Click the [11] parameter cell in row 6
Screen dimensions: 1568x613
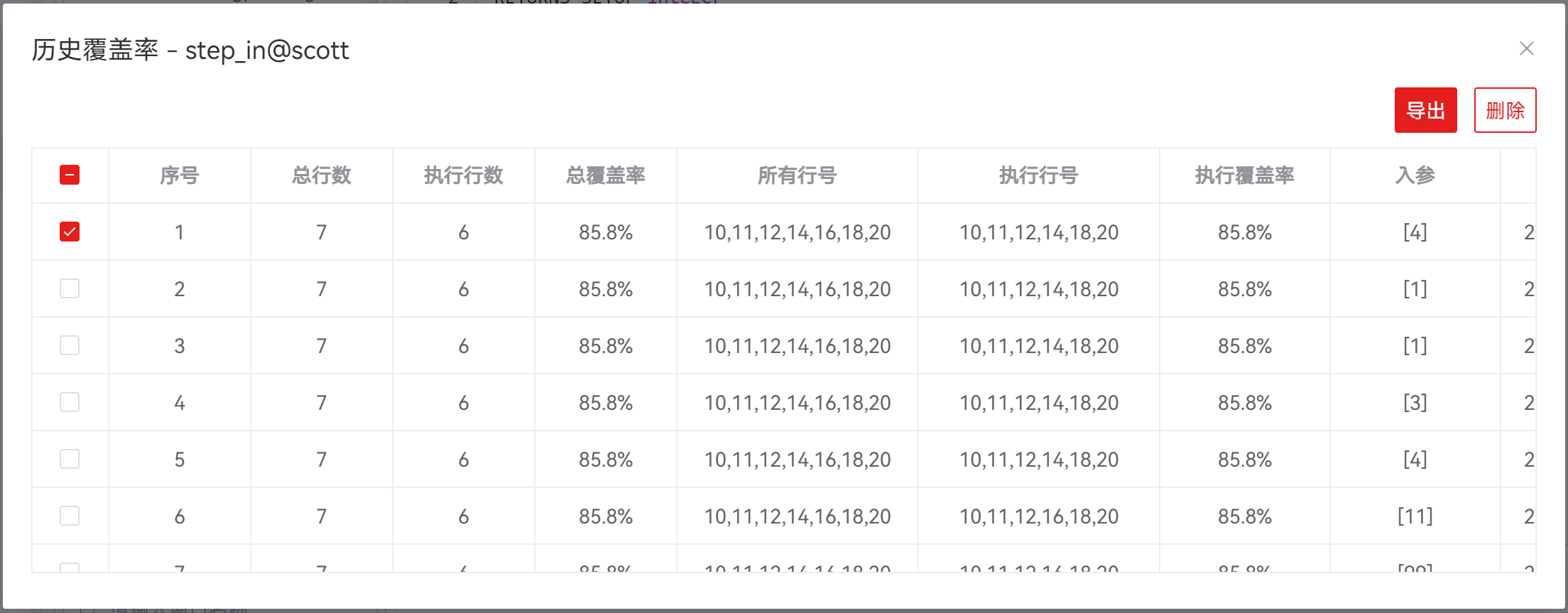[x=1415, y=516]
